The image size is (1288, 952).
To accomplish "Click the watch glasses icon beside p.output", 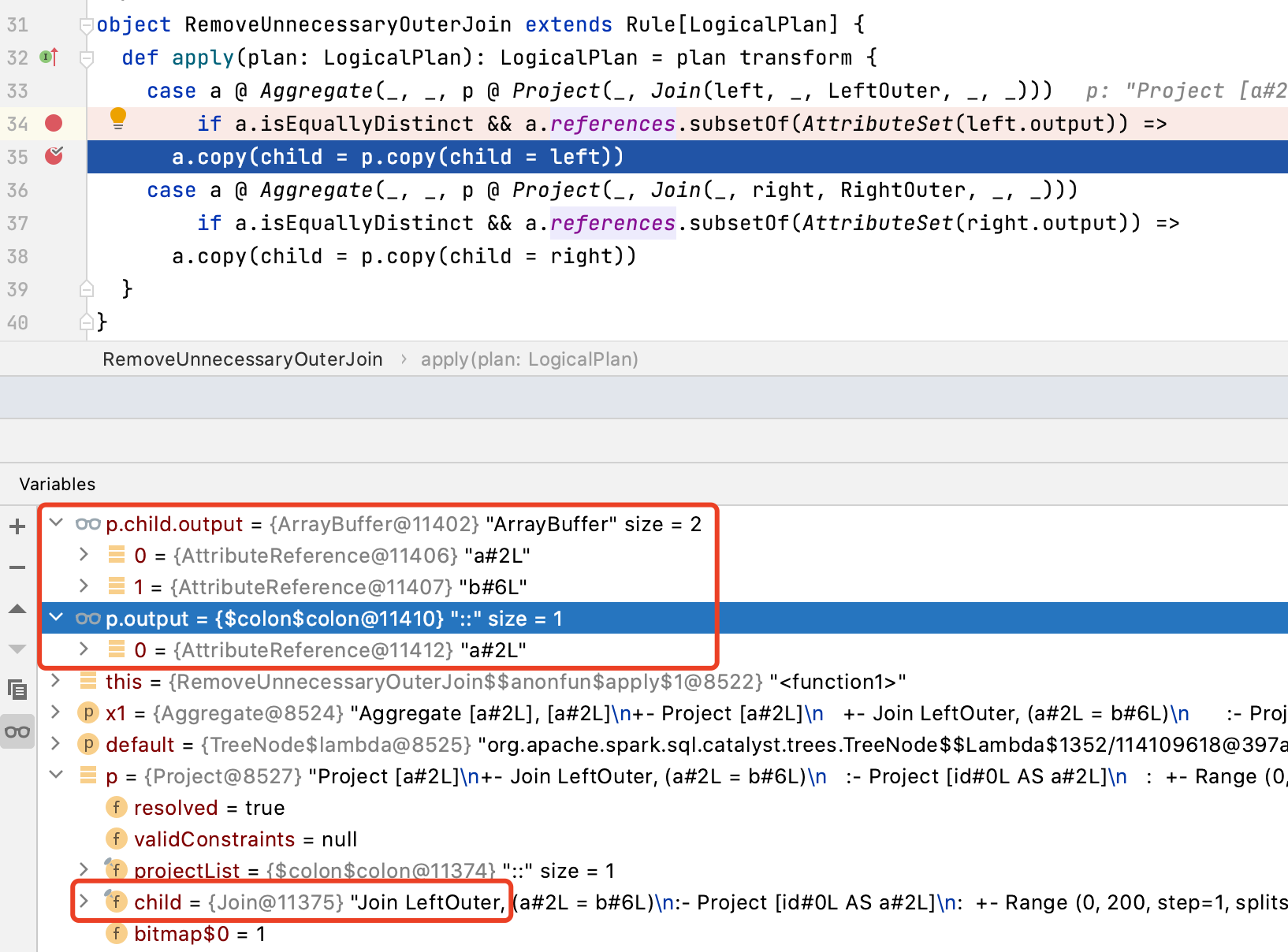I will pyautogui.click(x=87, y=619).
